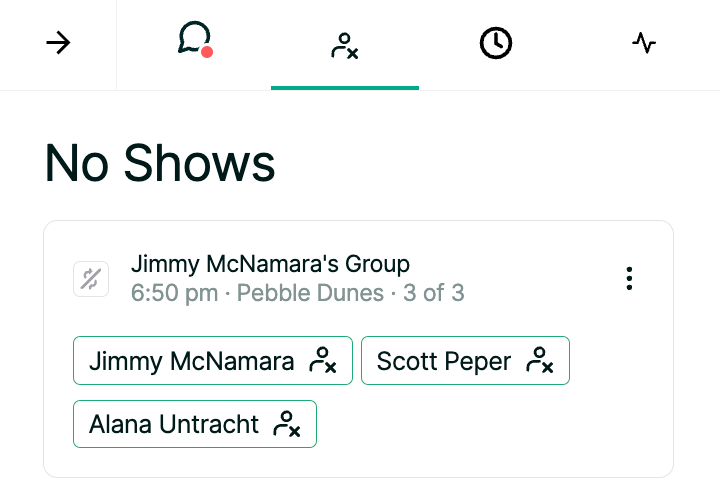Click the Scott Peper player chip
This screenshot has width=720, height=504.
pos(443,361)
